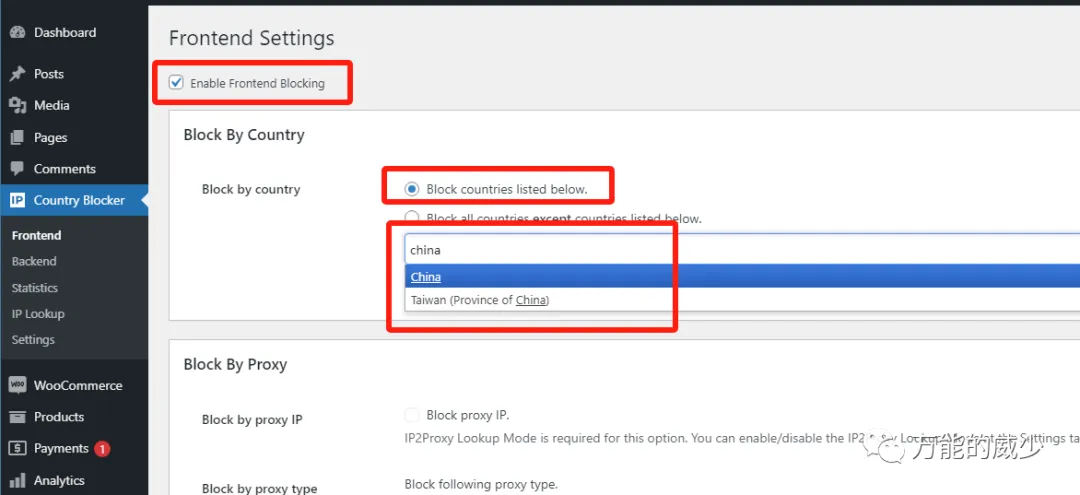
Task: Click the Block By Country heading
Action: click(x=244, y=135)
